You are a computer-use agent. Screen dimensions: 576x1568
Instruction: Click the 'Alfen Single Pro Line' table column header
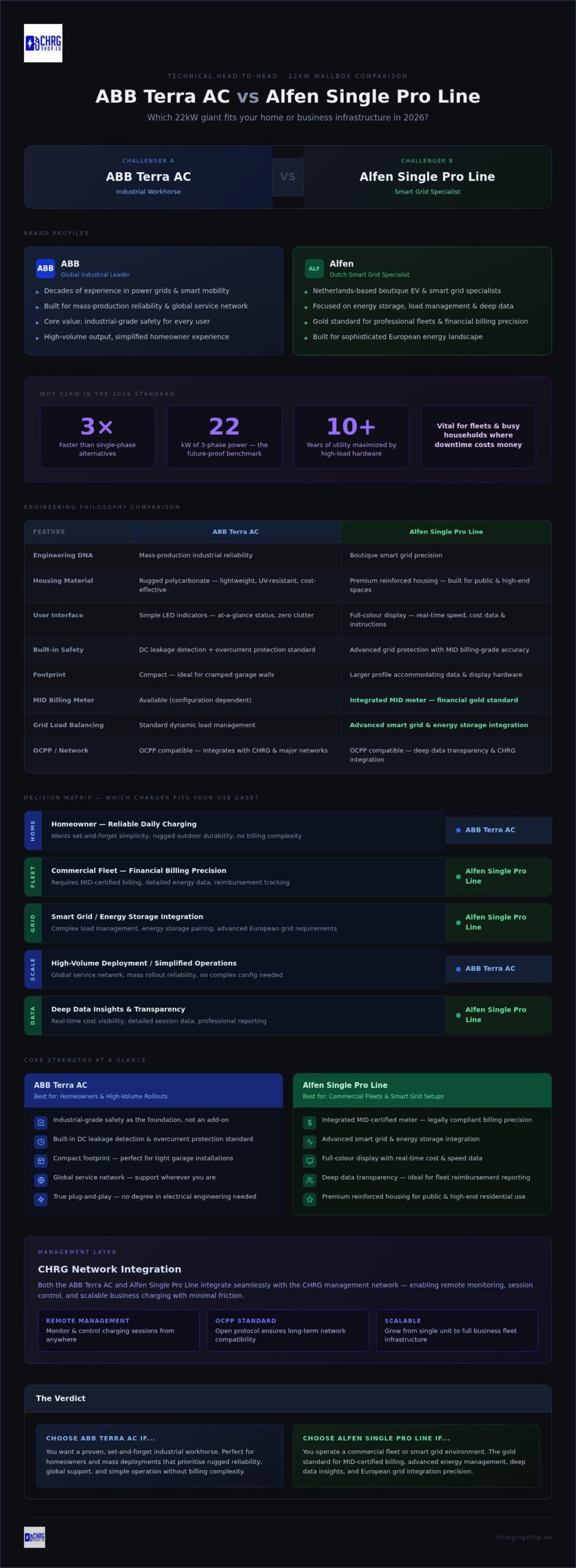click(446, 532)
